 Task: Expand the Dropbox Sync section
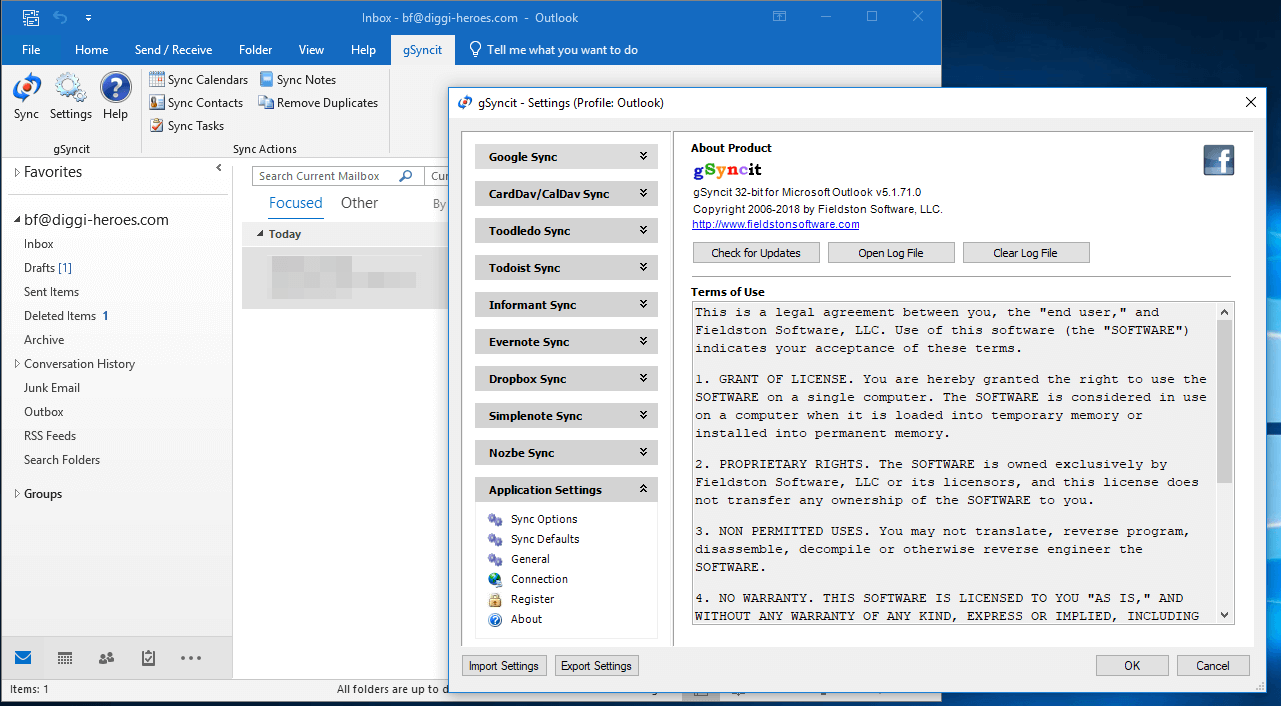(x=566, y=379)
